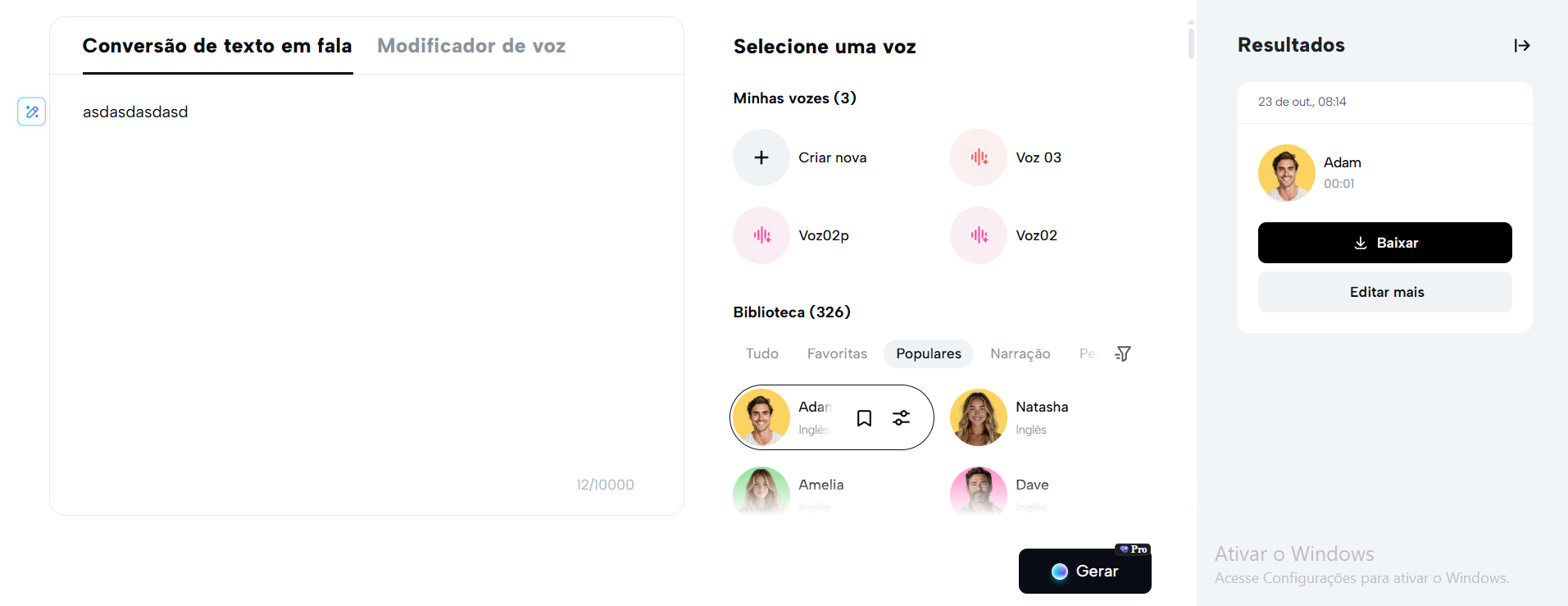Click the Editar mais button
1568x606 pixels.
pos(1384,292)
